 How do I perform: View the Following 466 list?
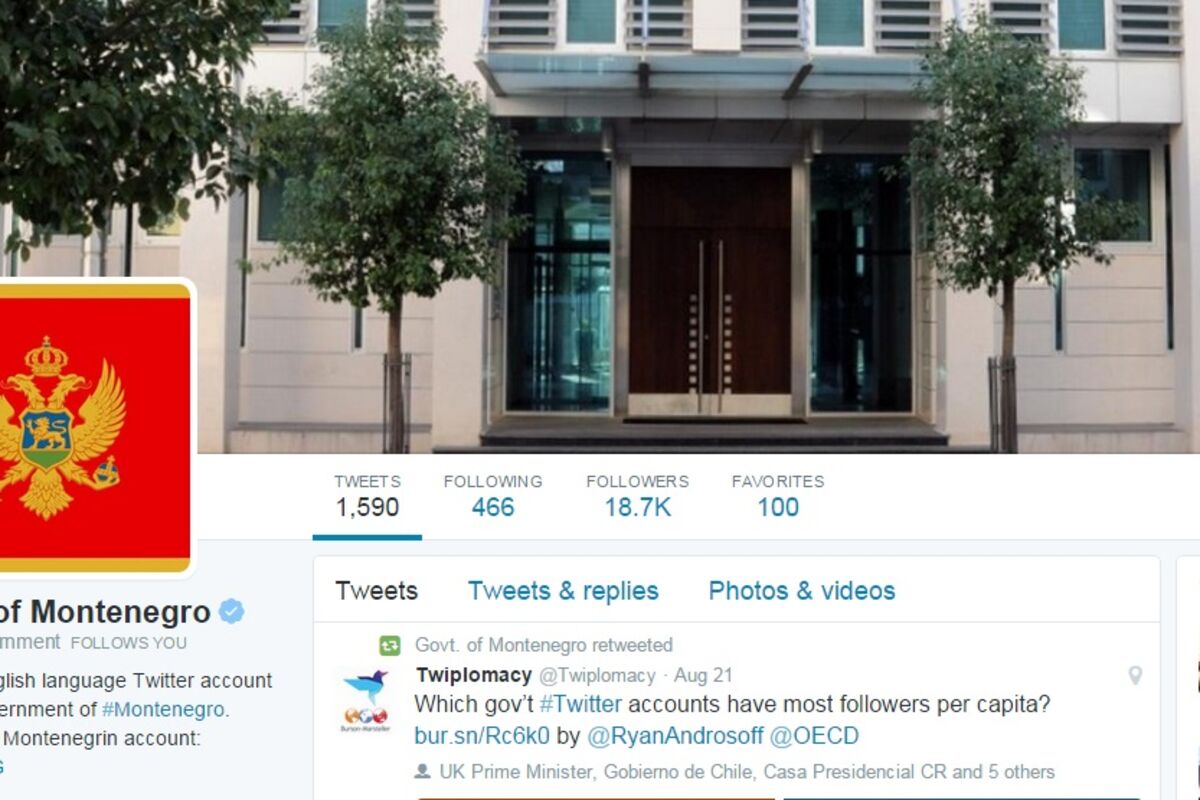pos(493,496)
